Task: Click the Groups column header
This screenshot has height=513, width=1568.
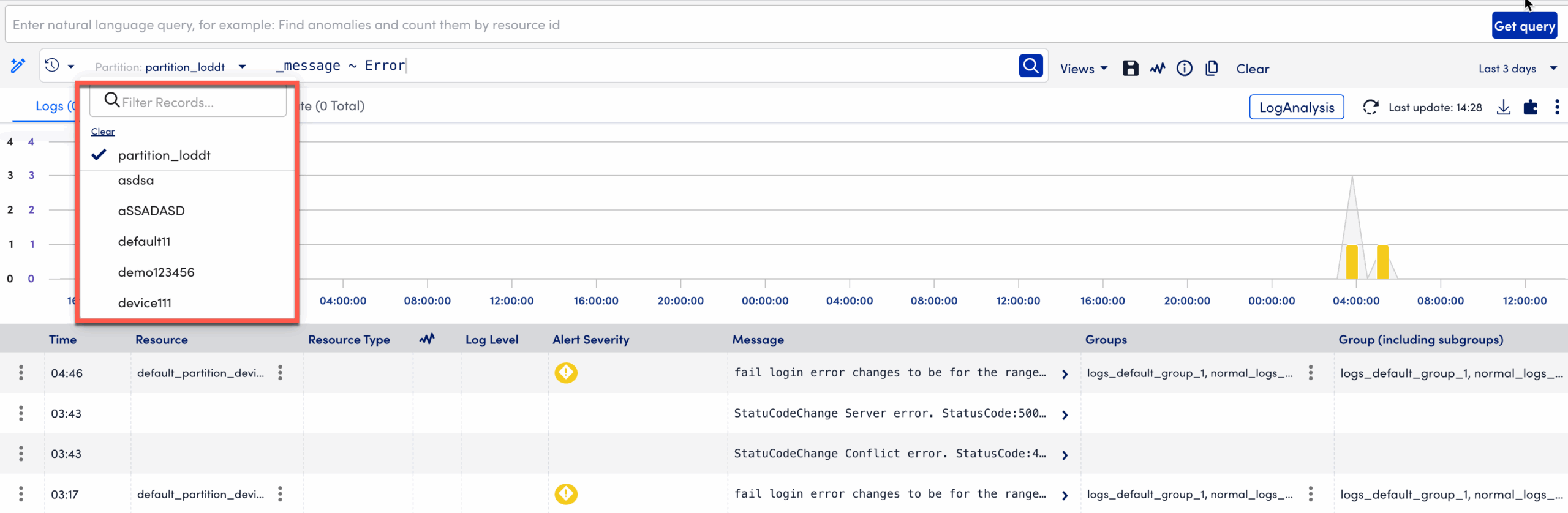Action: (x=1106, y=339)
